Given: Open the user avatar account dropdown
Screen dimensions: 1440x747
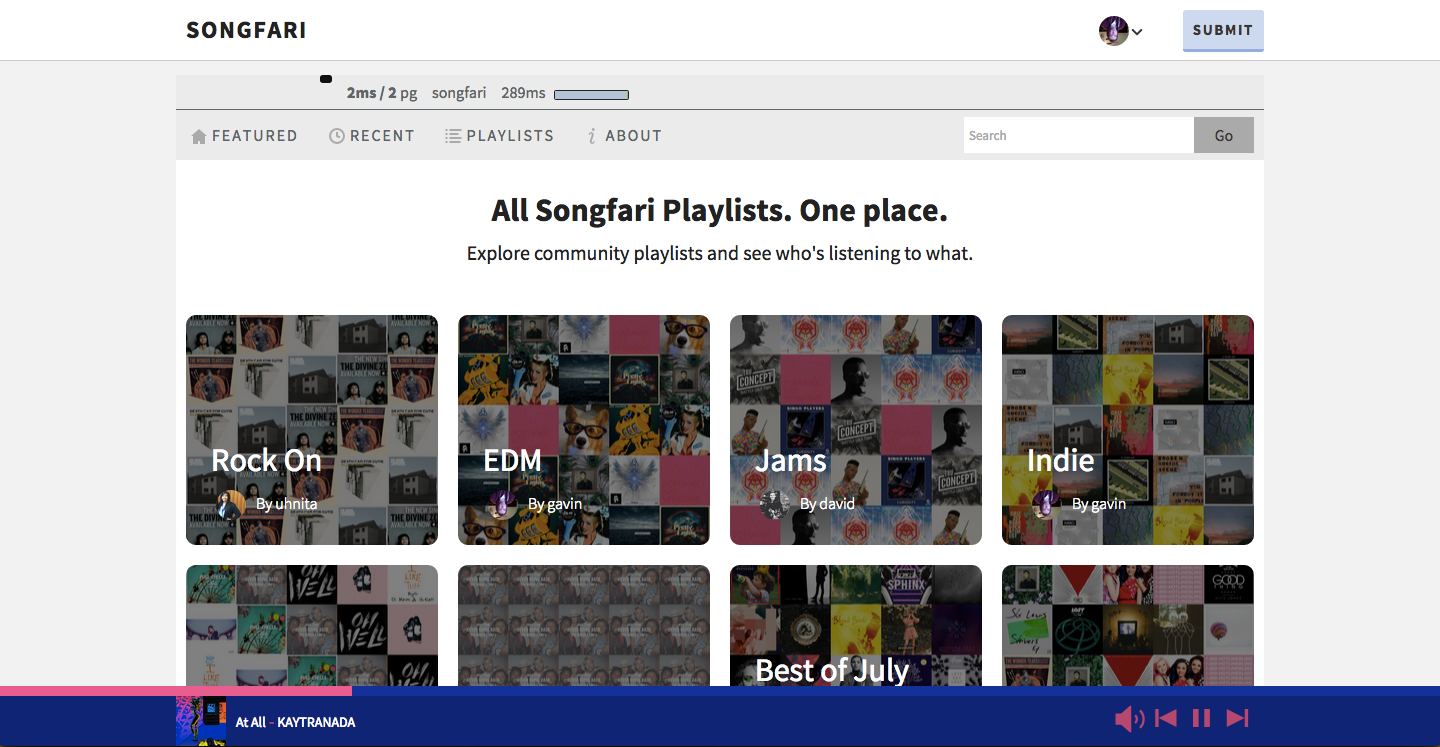Looking at the screenshot, I should pyautogui.click(x=1120, y=31).
